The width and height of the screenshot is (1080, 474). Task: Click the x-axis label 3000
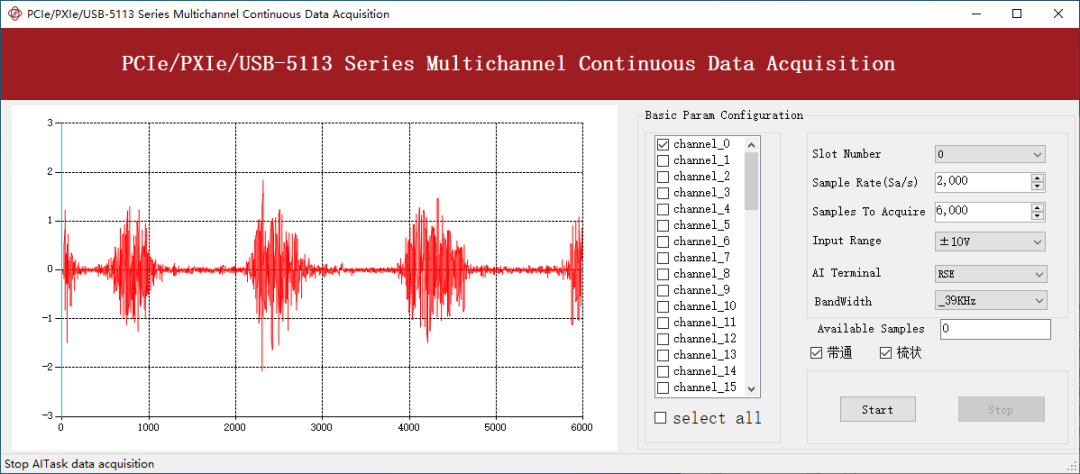click(322, 427)
